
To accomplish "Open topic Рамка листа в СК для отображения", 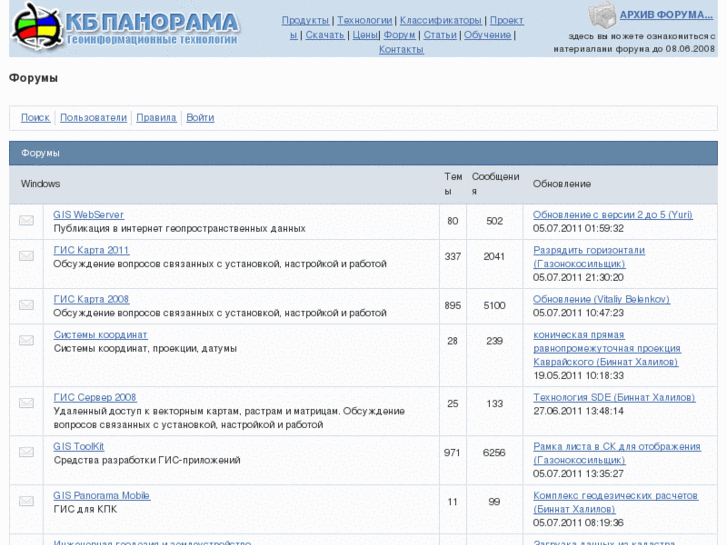I will pos(617,453).
